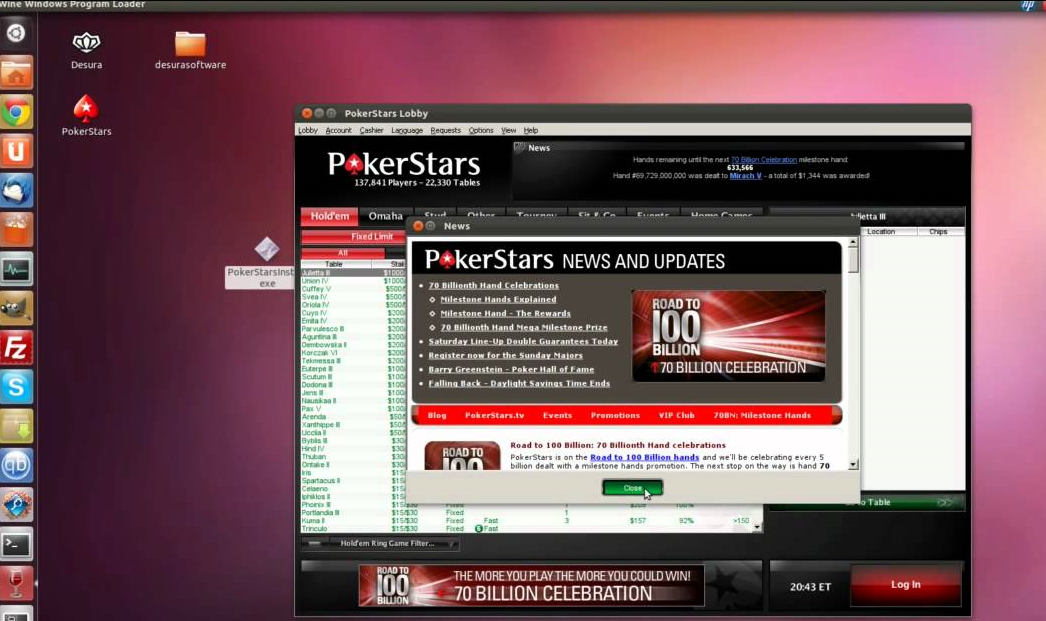The height and width of the screenshot is (621, 1046).
Task: Click the magnifier dock icon above Terminal
Action: click(16, 505)
